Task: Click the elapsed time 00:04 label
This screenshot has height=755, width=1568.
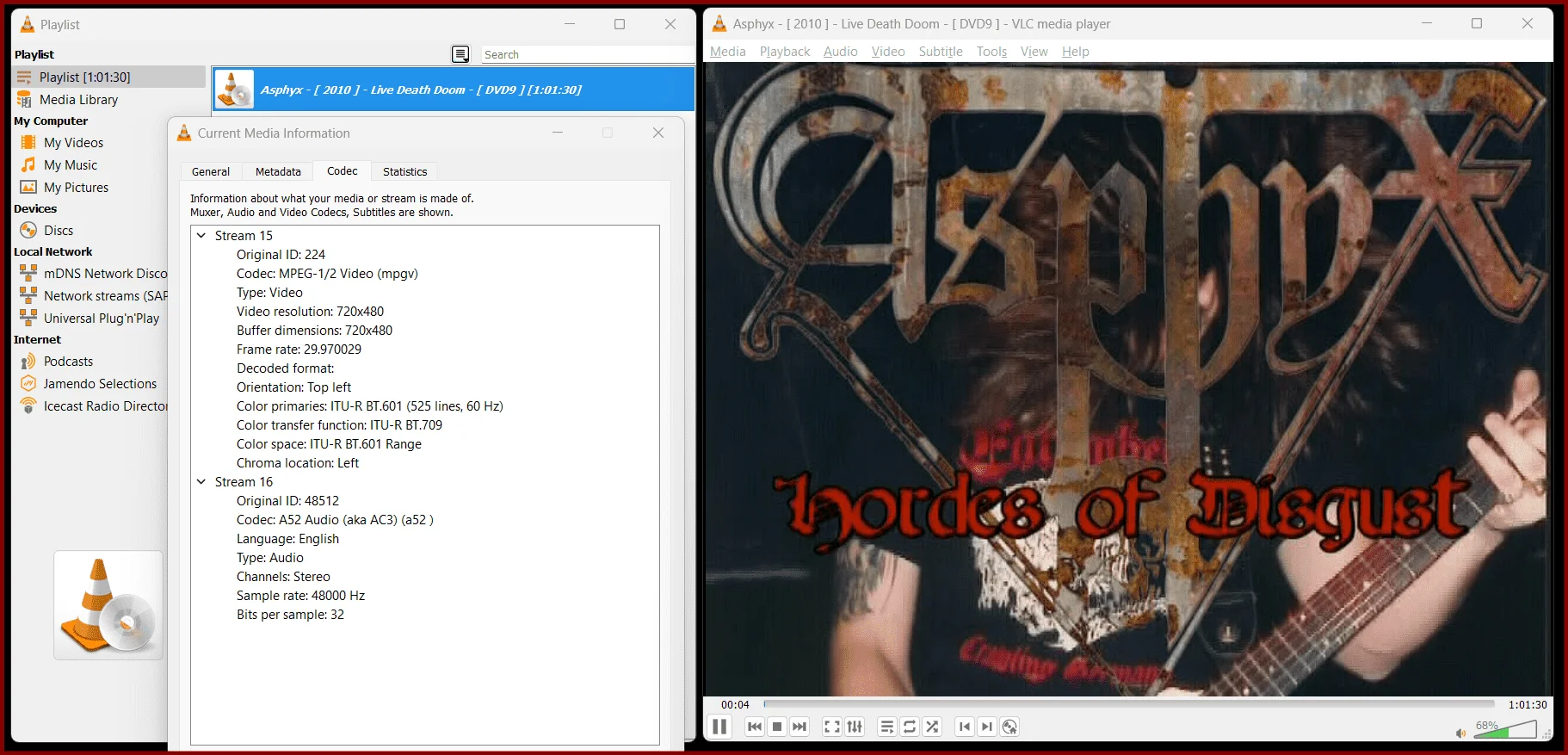Action: (x=735, y=704)
